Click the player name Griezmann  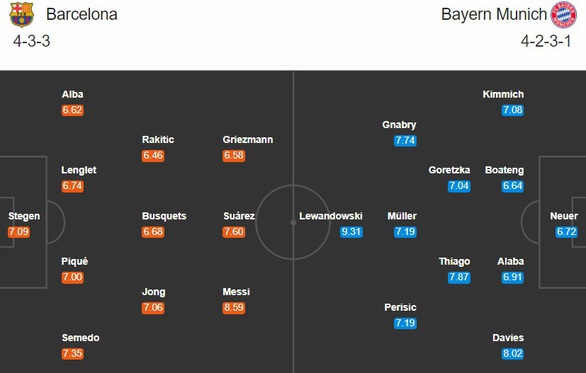pos(248,140)
